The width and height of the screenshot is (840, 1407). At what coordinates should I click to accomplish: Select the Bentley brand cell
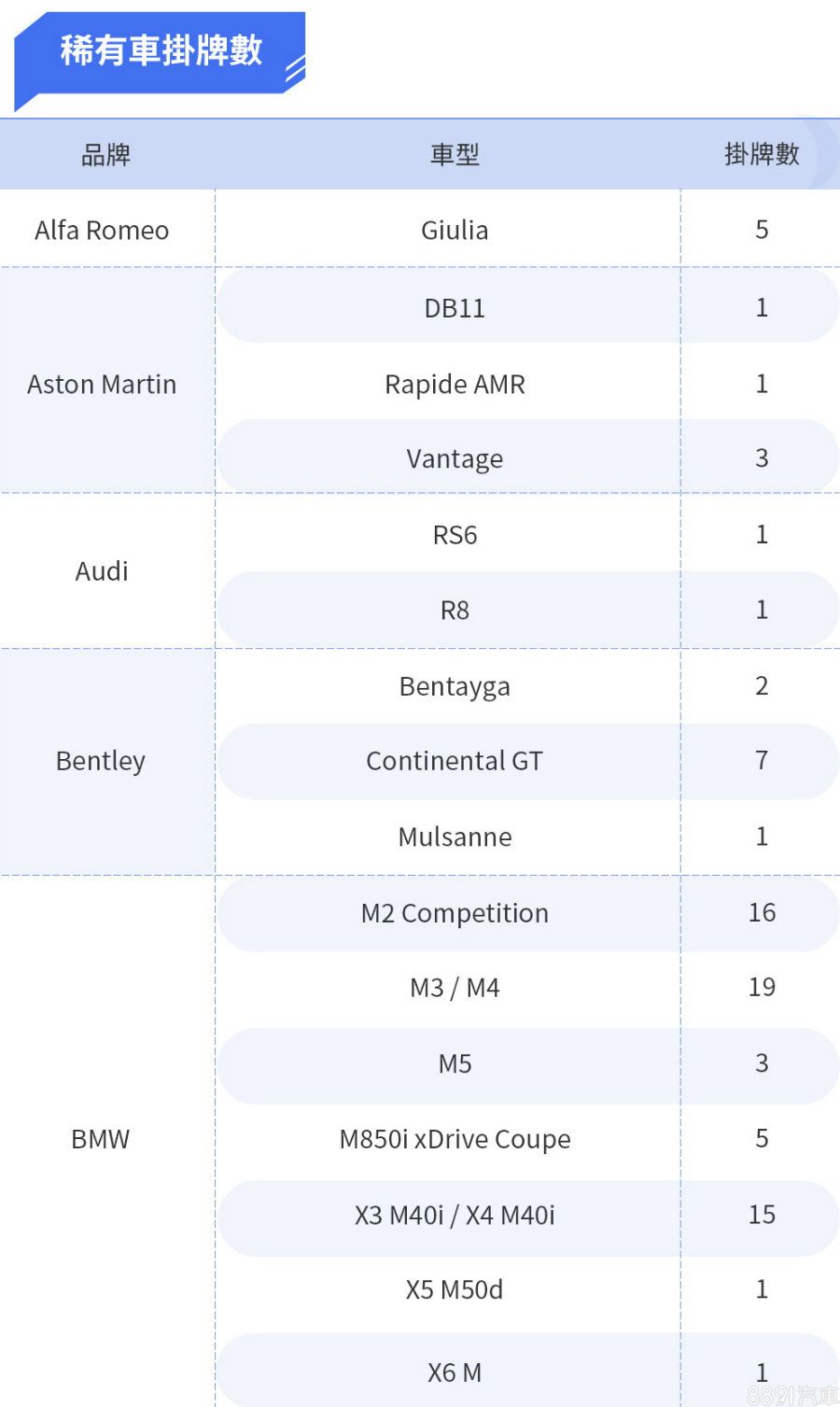pyautogui.click(x=101, y=761)
